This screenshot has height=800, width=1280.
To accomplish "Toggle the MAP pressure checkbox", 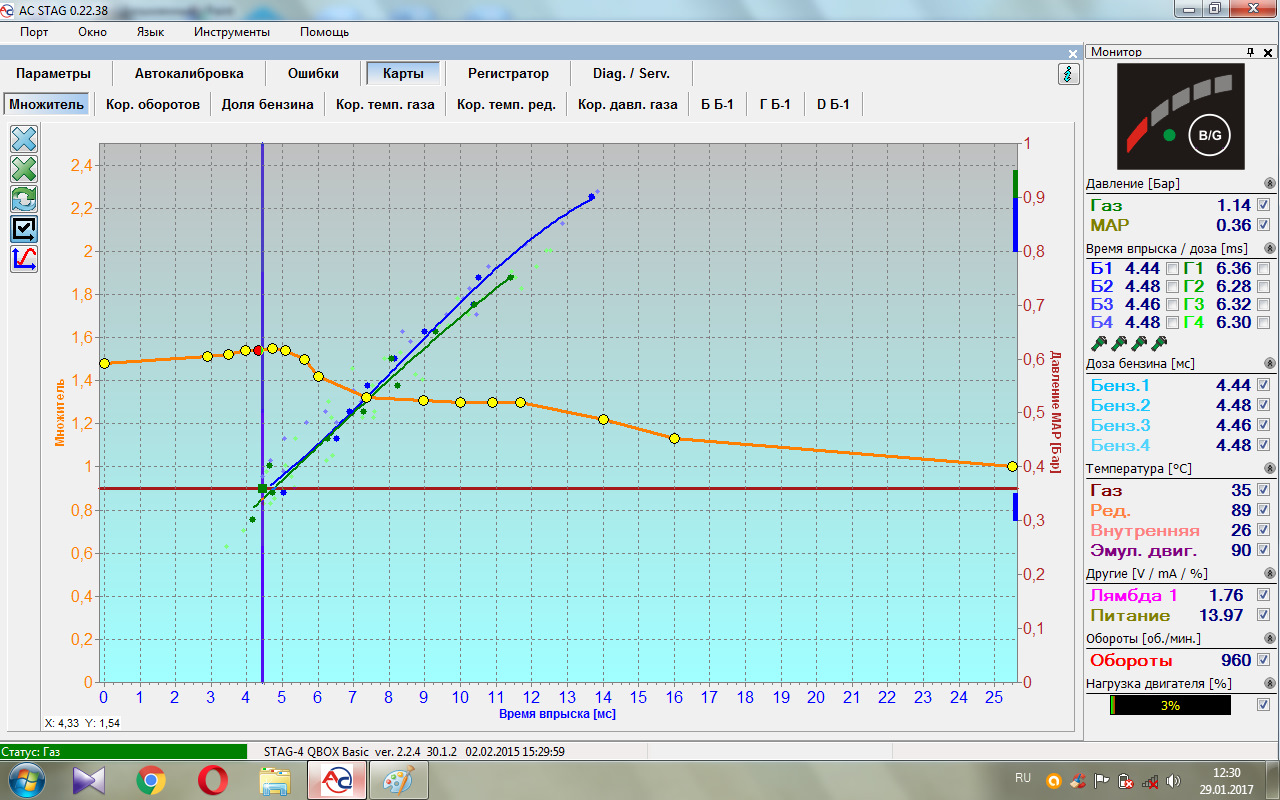I will pos(1263,225).
